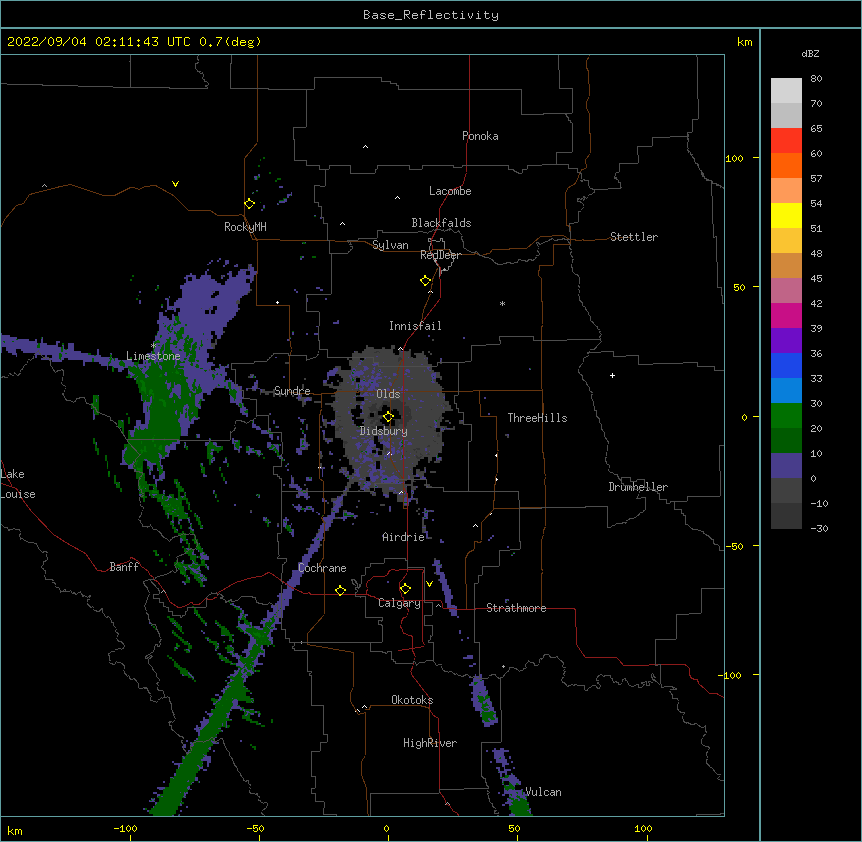
Task: Click the Sylvan label on the map
Action: (x=390, y=245)
